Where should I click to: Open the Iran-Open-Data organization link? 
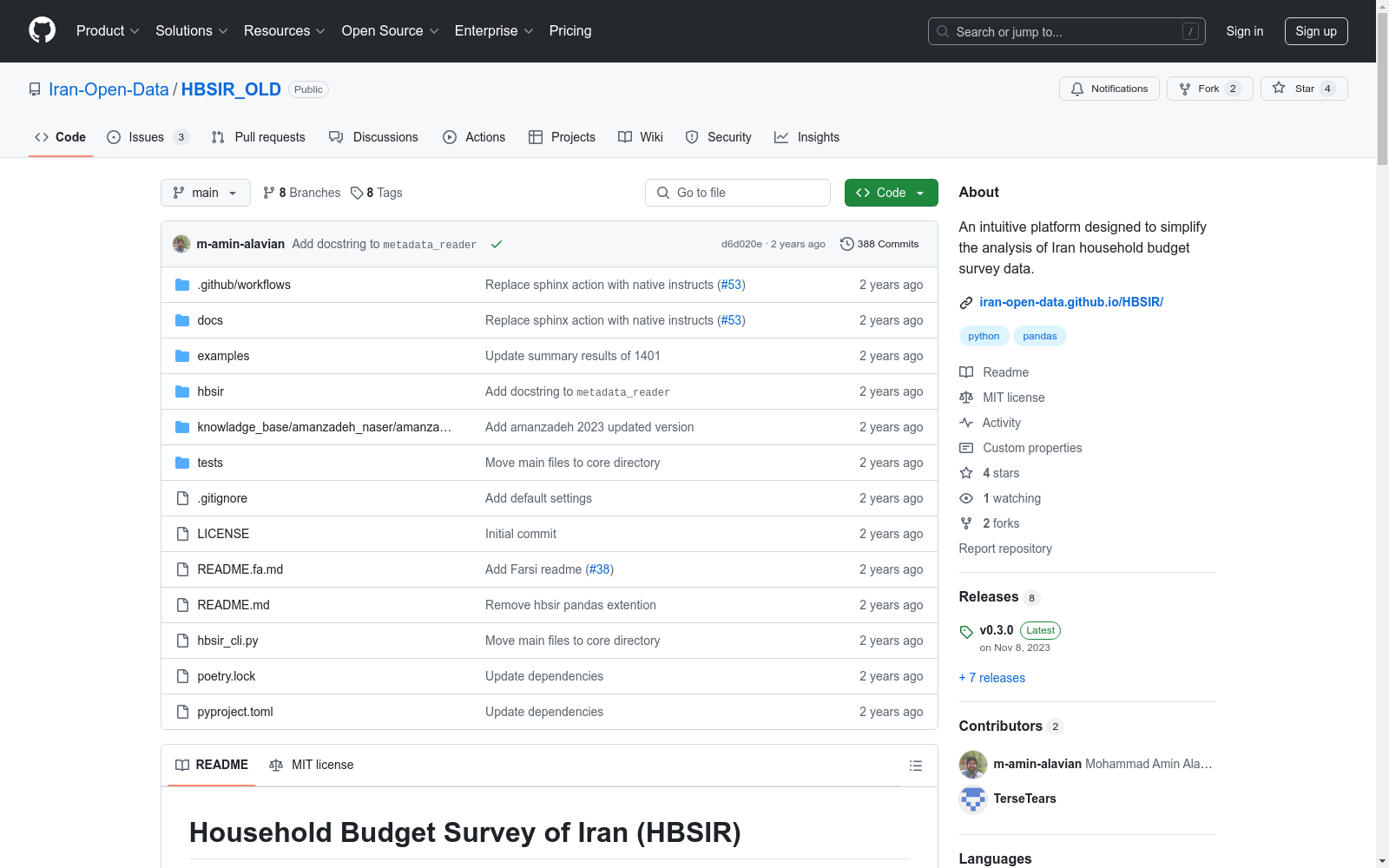click(109, 89)
